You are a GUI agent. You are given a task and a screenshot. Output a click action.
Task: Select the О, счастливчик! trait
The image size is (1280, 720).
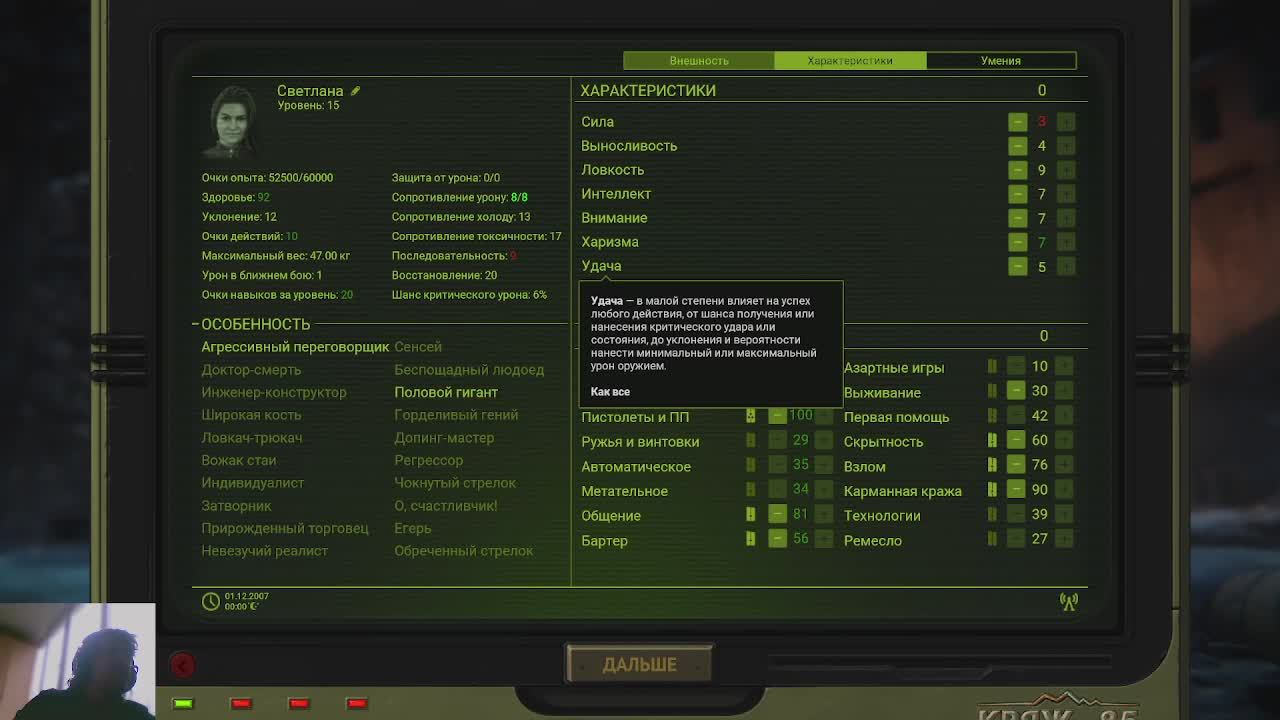coord(446,505)
